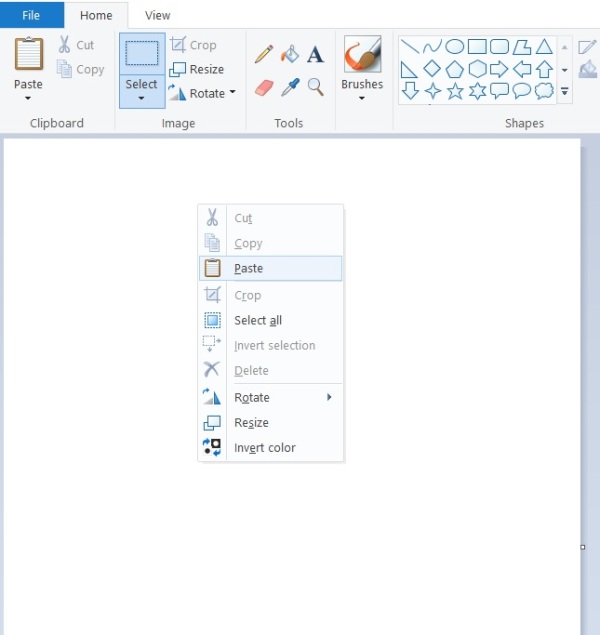Click Crop in the context menu
Screen dimensions: 600x635
[270, 295]
